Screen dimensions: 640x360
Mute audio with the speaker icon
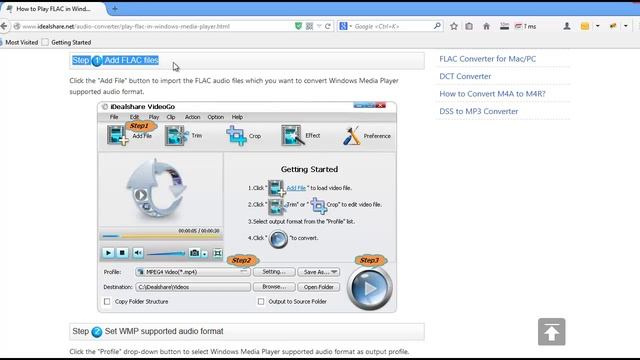pos(138,253)
